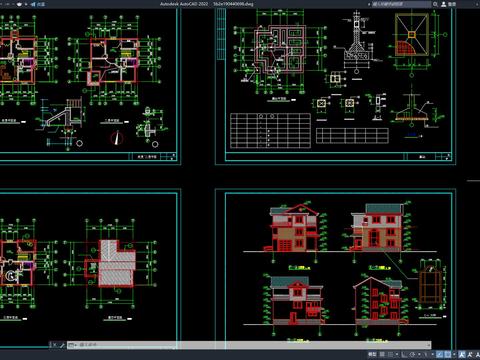Click the user account sign-in icon

[x=444, y=4]
